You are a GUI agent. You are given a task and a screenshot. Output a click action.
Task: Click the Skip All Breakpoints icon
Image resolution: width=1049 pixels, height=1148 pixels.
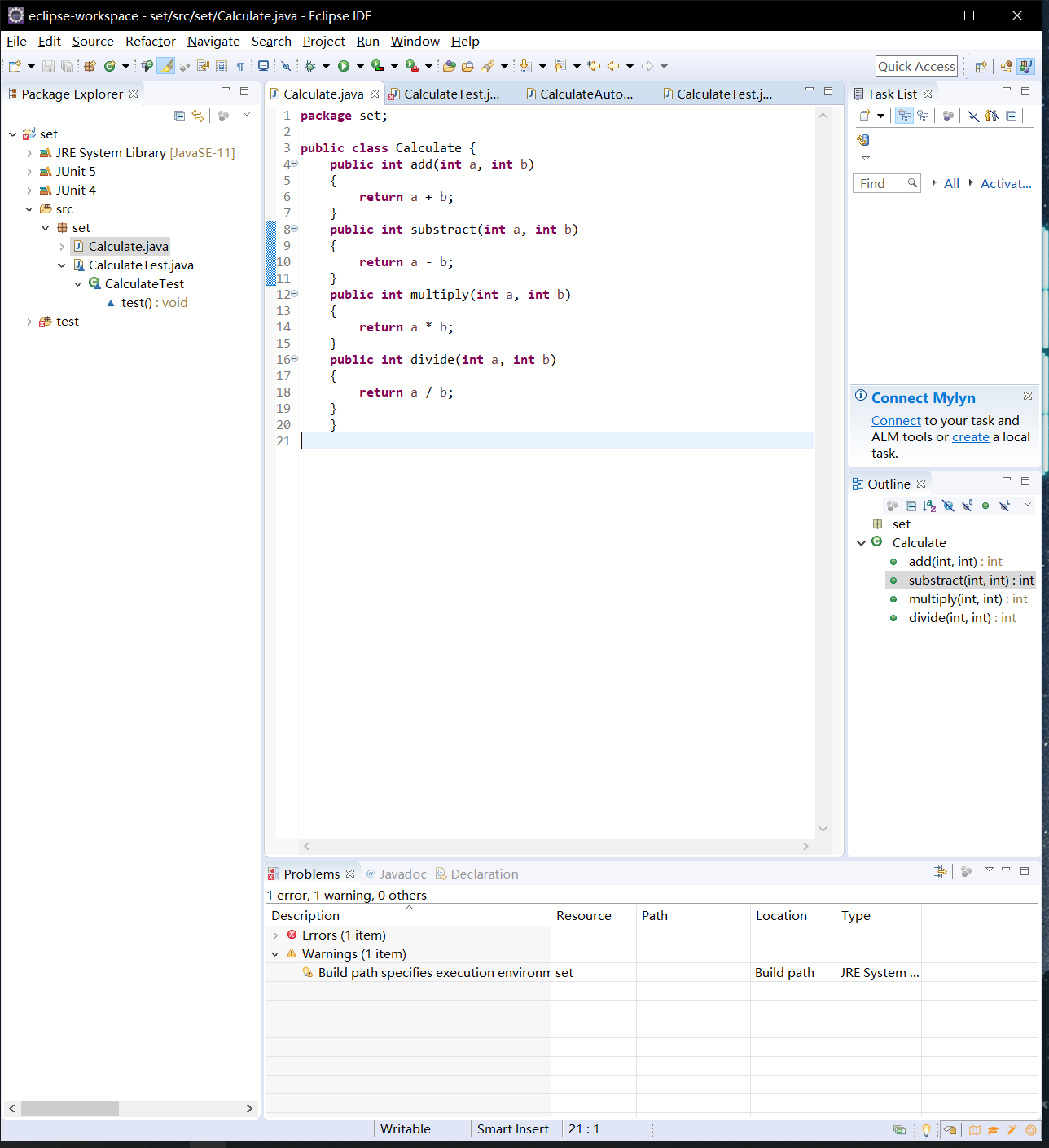tap(286, 66)
